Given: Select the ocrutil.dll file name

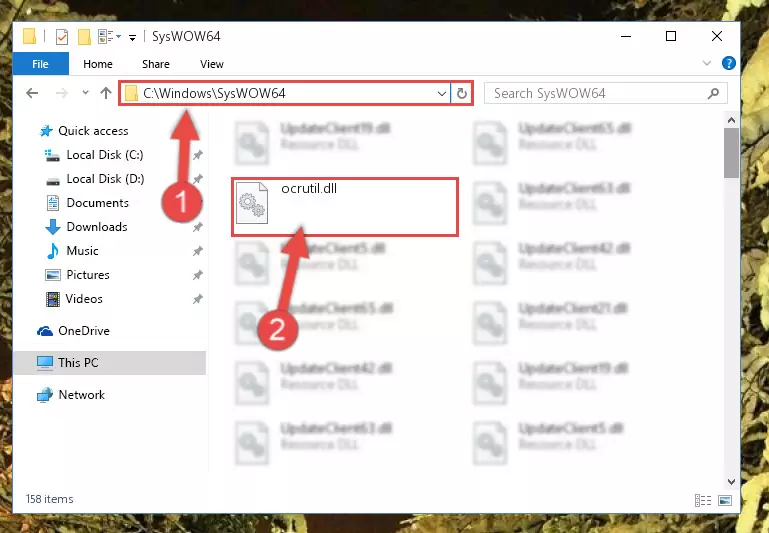Looking at the screenshot, I should pyautogui.click(x=309, y=188).
